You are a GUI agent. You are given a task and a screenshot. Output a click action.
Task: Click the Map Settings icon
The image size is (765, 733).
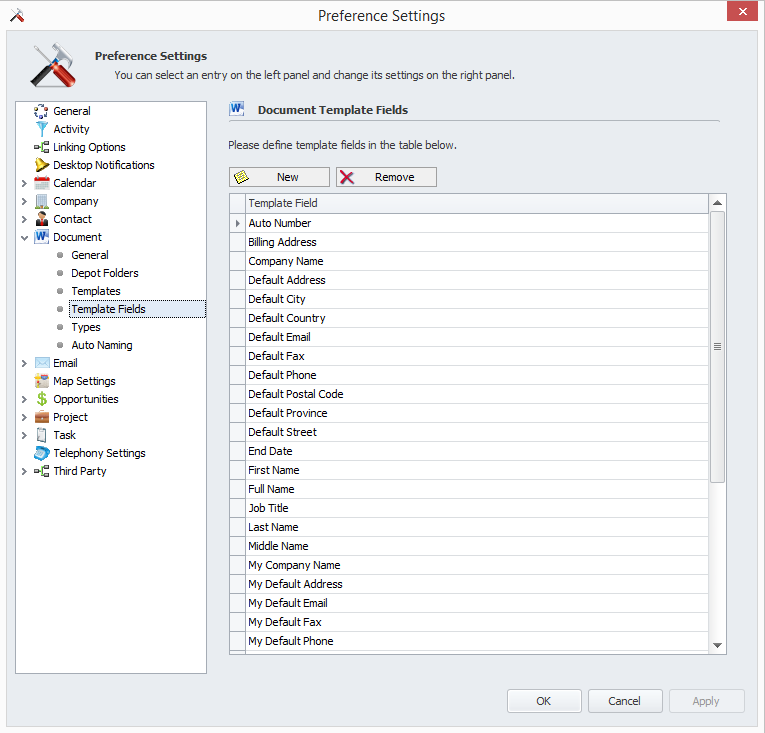click(42, 381)
